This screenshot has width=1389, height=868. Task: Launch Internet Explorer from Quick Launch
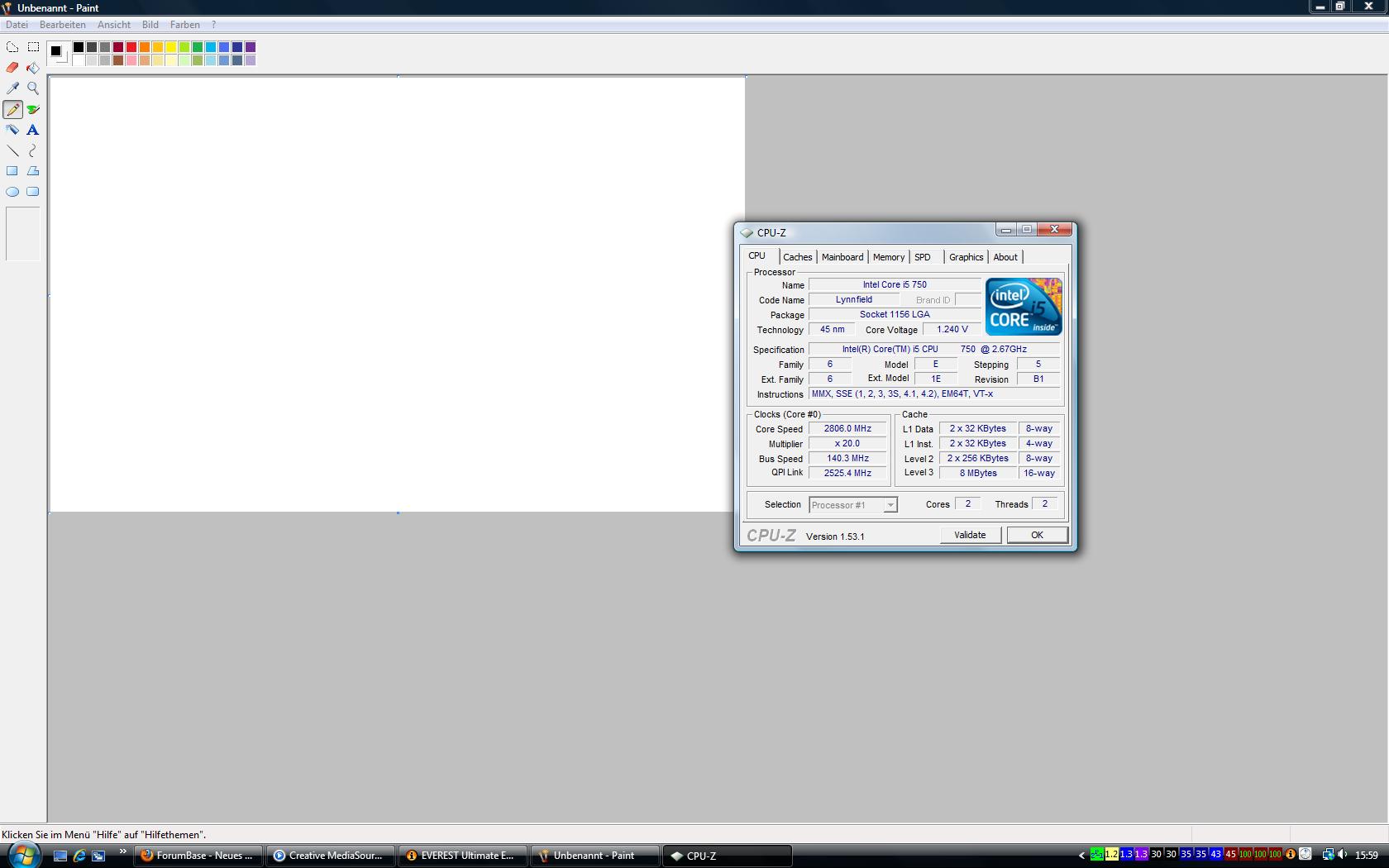coord(79,856)
